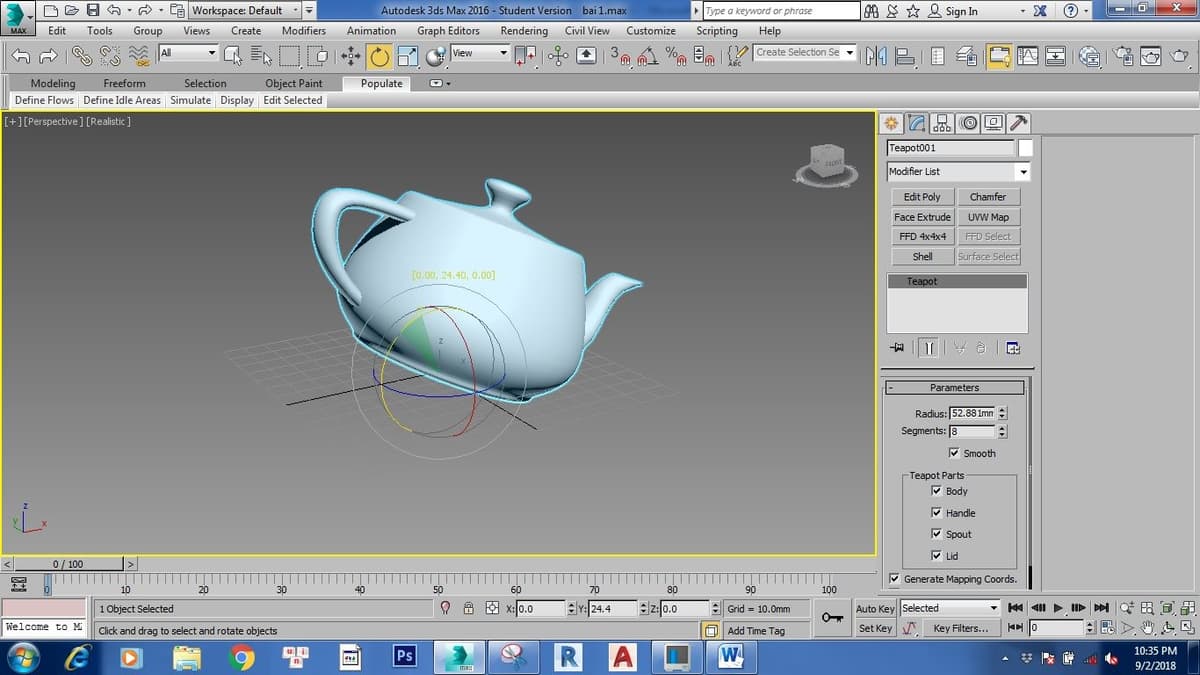Toggle the selection lock padlock icon
This screenshot has width=1200, height=675.
467,608
